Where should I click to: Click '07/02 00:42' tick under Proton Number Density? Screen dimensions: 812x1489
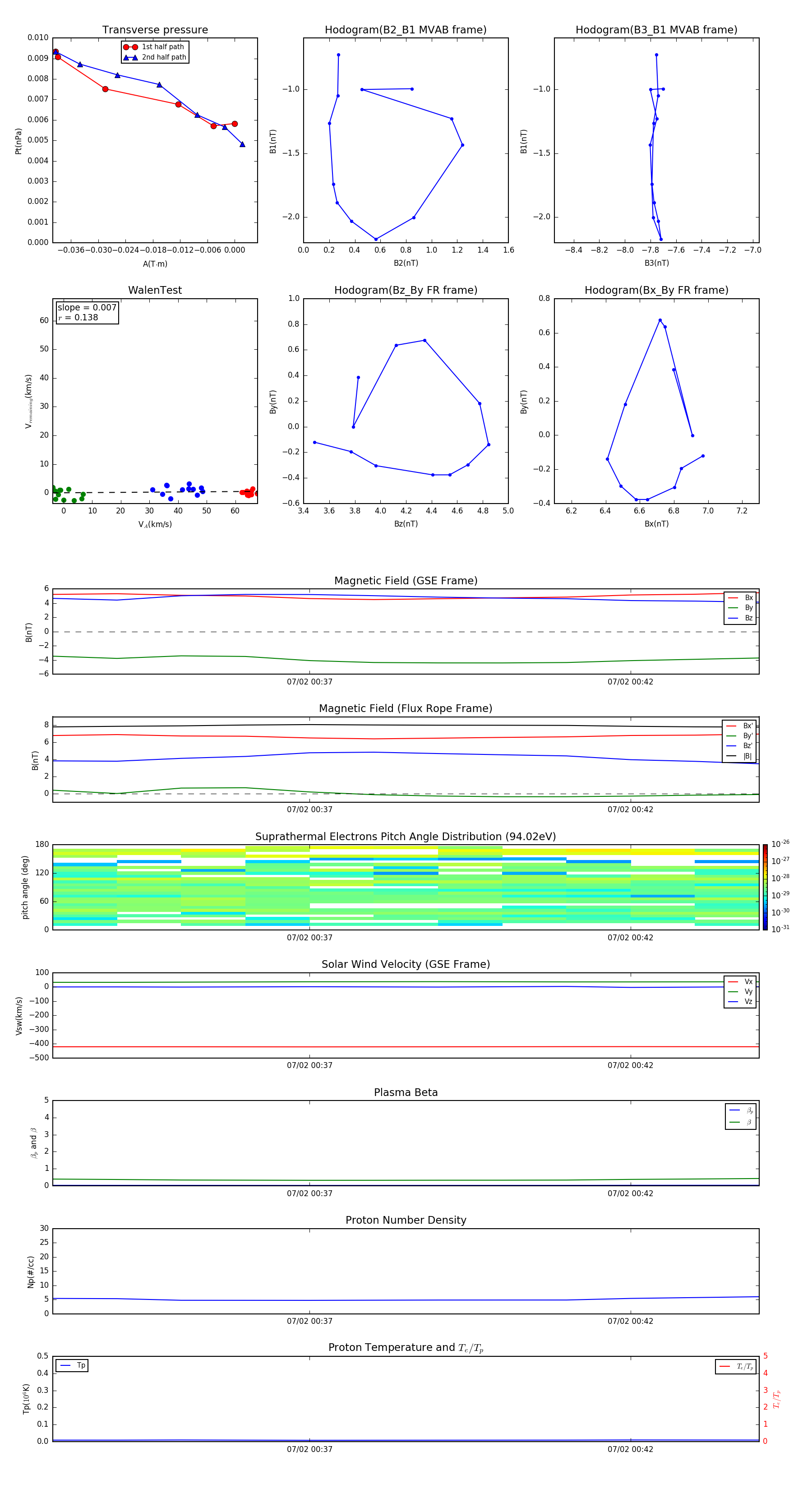click(631, 1321)
